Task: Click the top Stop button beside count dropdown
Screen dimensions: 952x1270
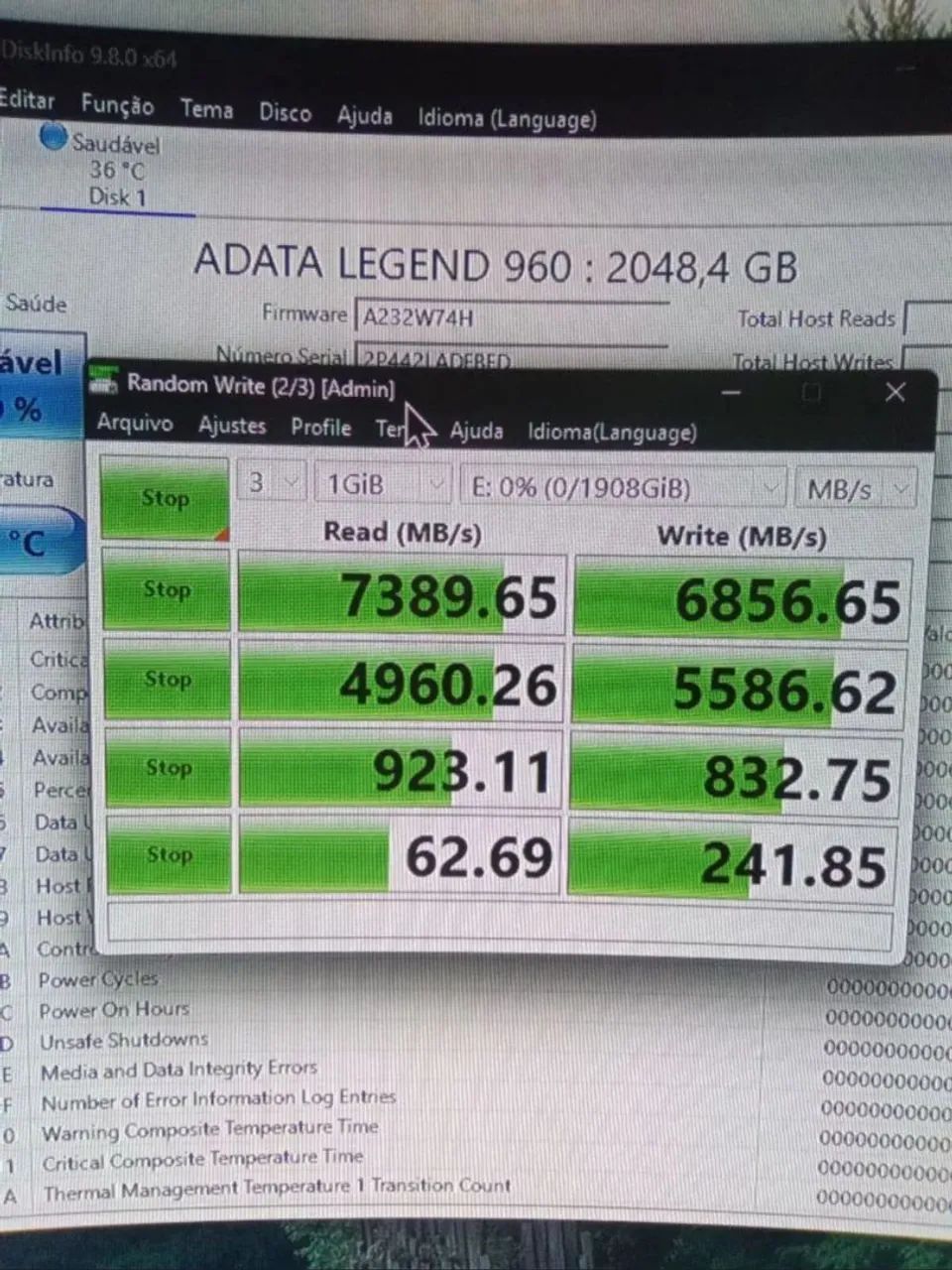Action: pyautogui.click(x=165, y=498)
